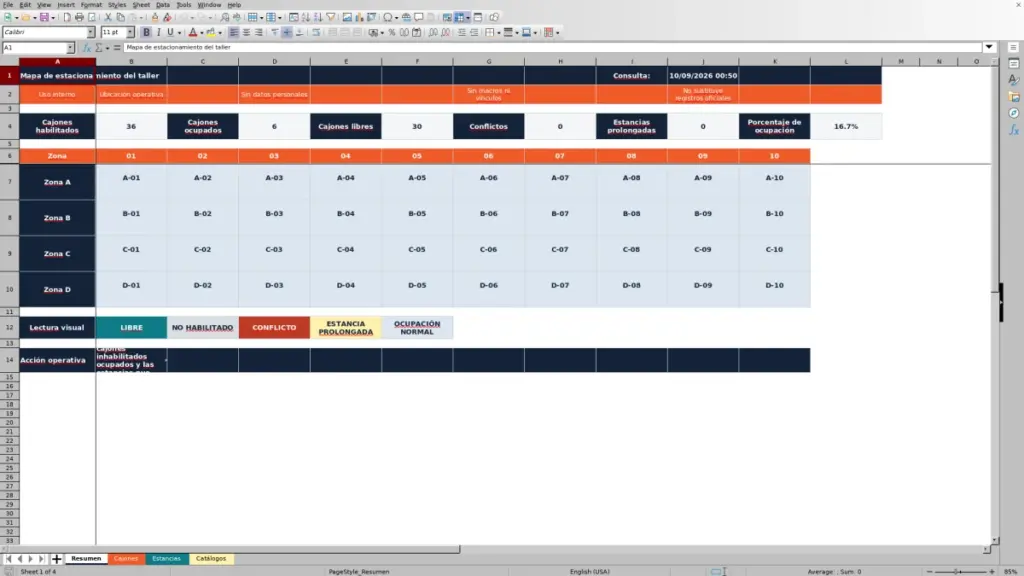1024x576 pixels.
Task: Click the add new sheet plus button
Action: [x=56, y=558]
